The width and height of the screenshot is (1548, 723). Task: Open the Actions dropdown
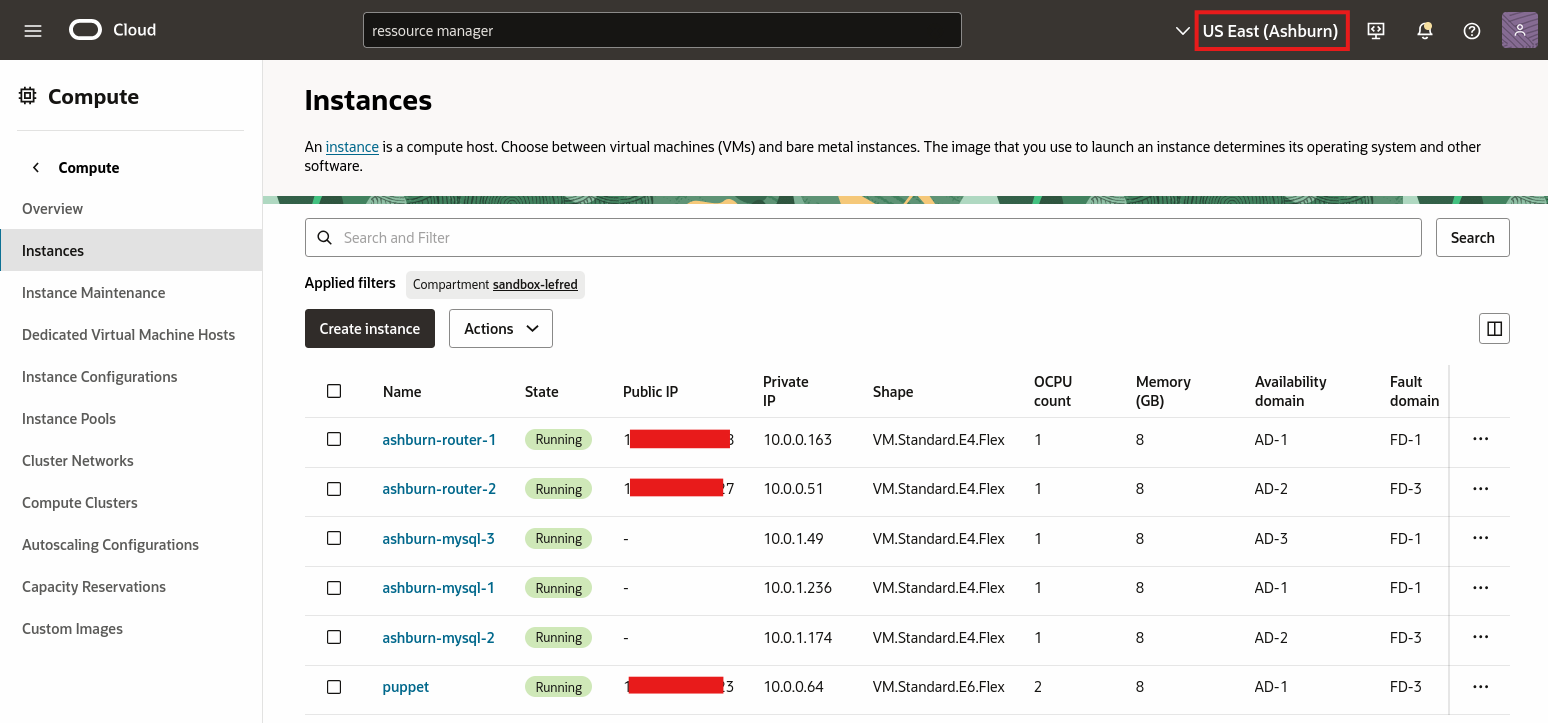pos(500,328)
